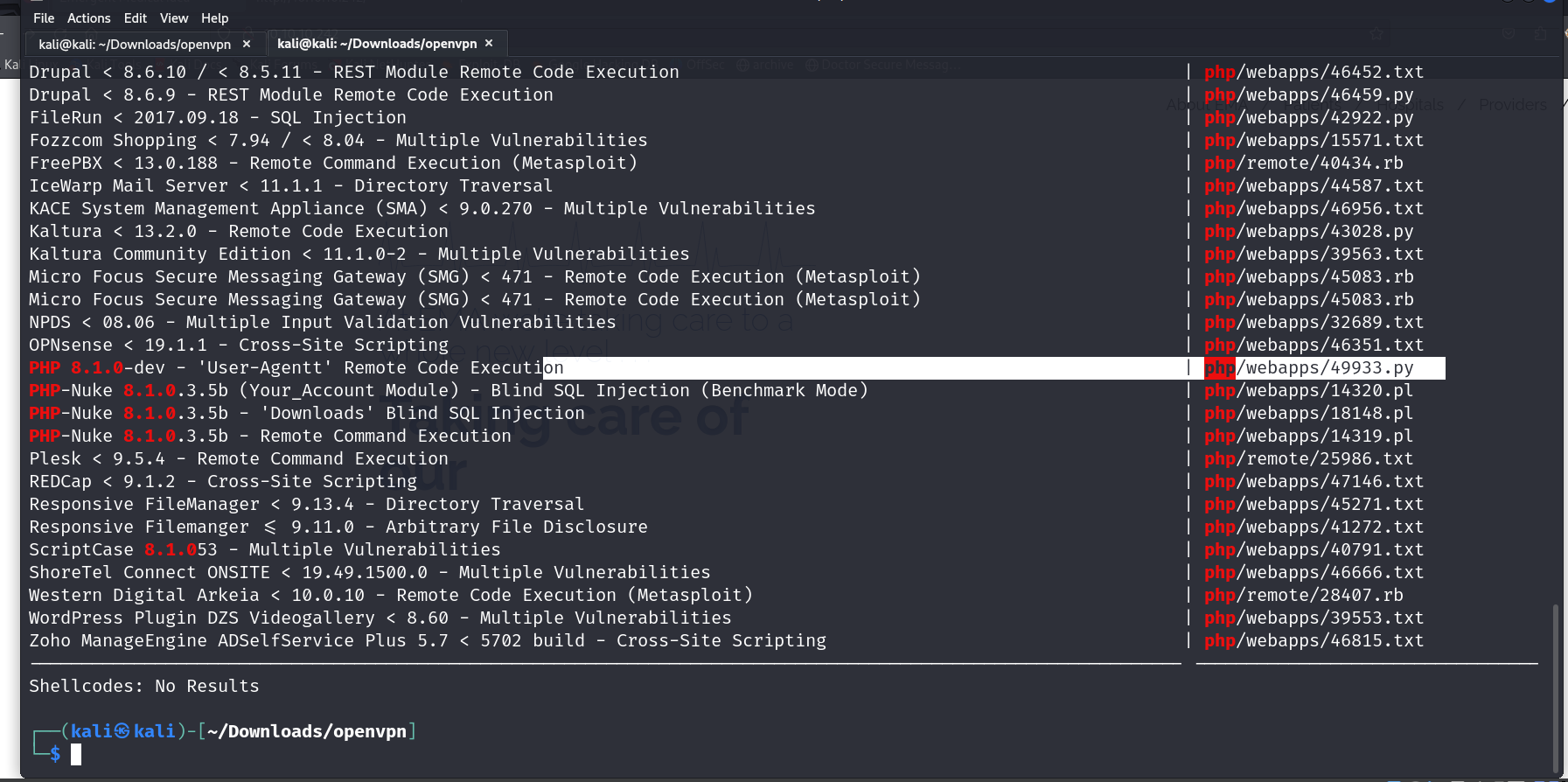This screenshot has width=1568, height=782.
Task: Open the Help menu
Action: [214, 17]
